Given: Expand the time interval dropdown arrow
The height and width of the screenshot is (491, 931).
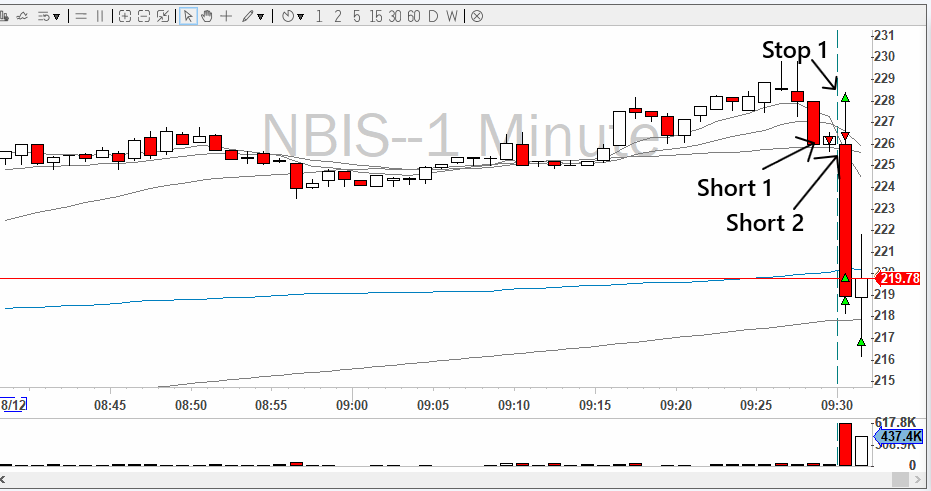Looking at the screenshot, I should [300, 17].
